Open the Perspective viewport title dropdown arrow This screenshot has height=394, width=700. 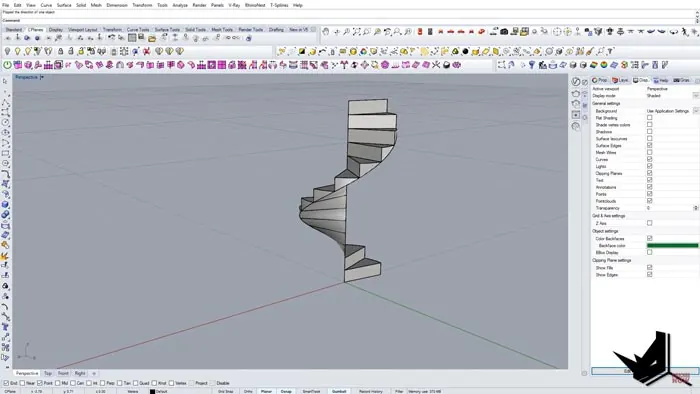[x=42, y=77]
